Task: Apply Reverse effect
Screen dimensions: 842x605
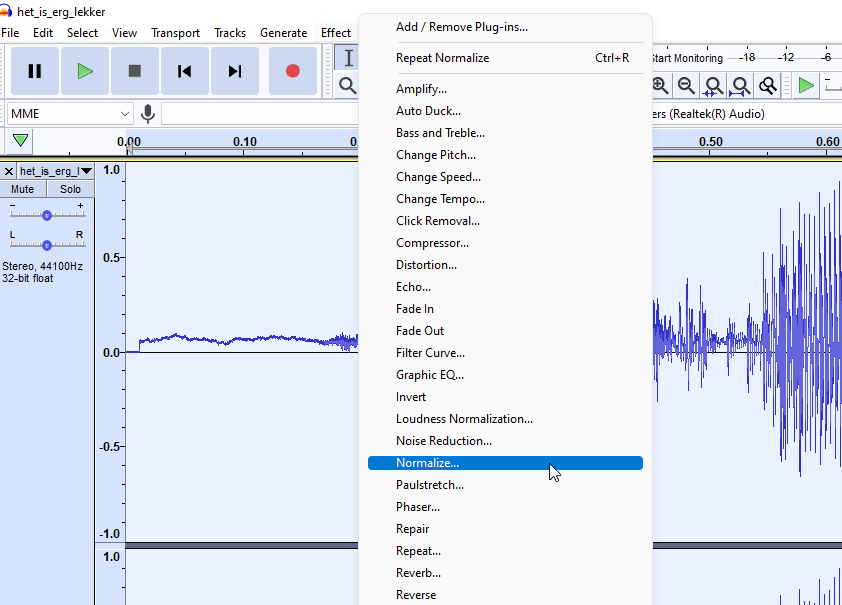Action: coord(505,595)
